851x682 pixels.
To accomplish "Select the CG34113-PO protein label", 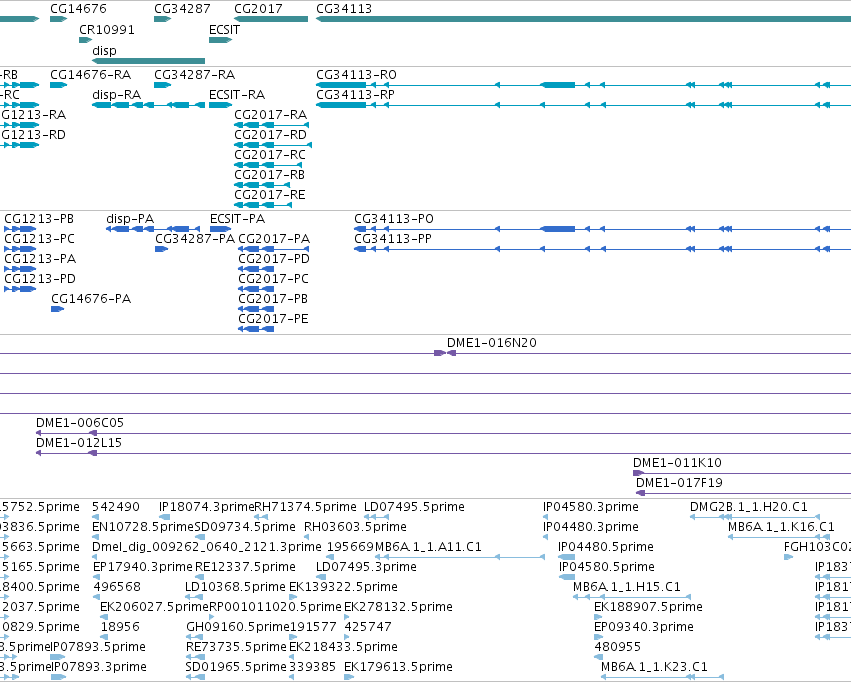I will click(394, 219).
